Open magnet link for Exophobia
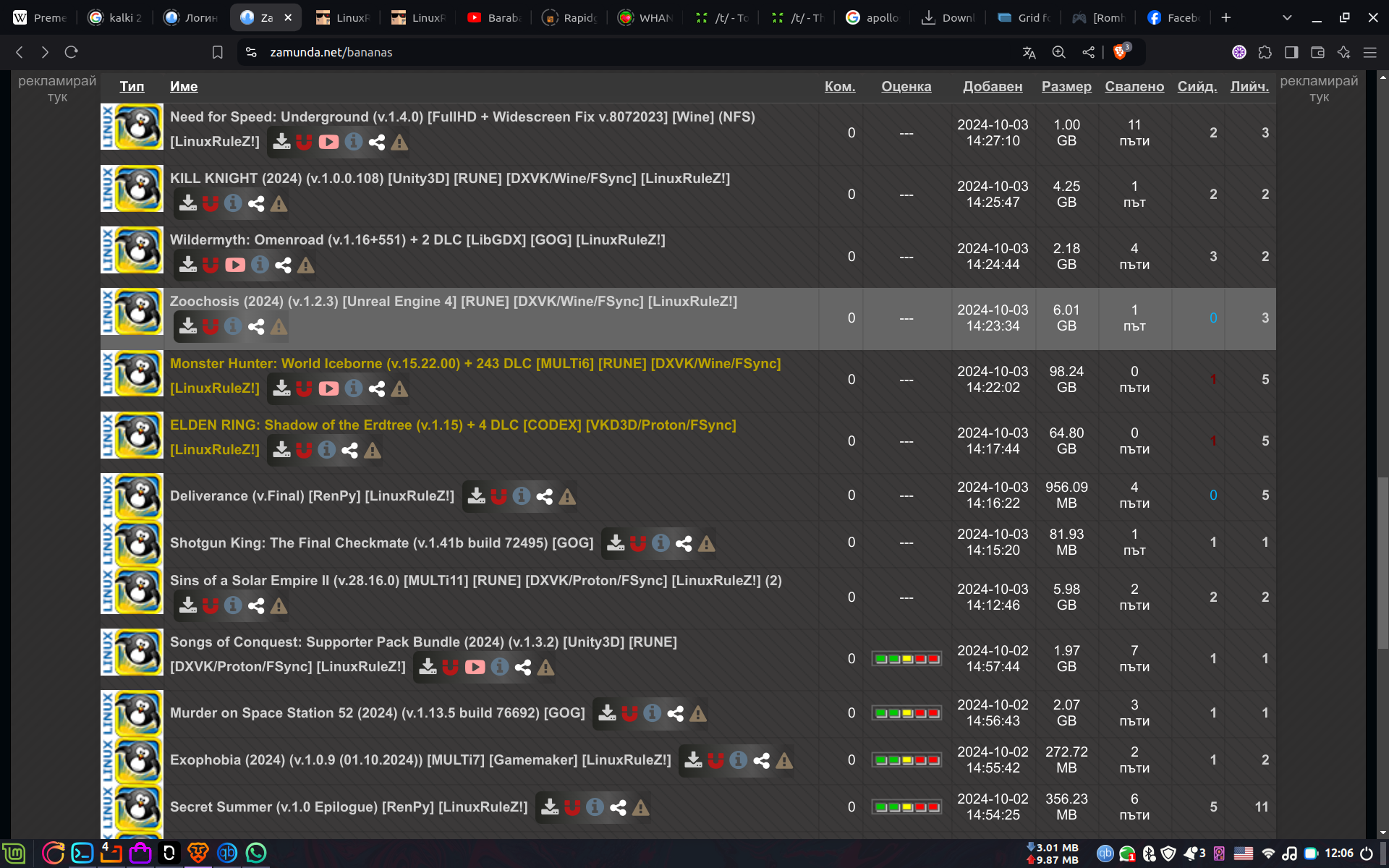The height and width of the screenshot is (868, 1389). (715, 760)
